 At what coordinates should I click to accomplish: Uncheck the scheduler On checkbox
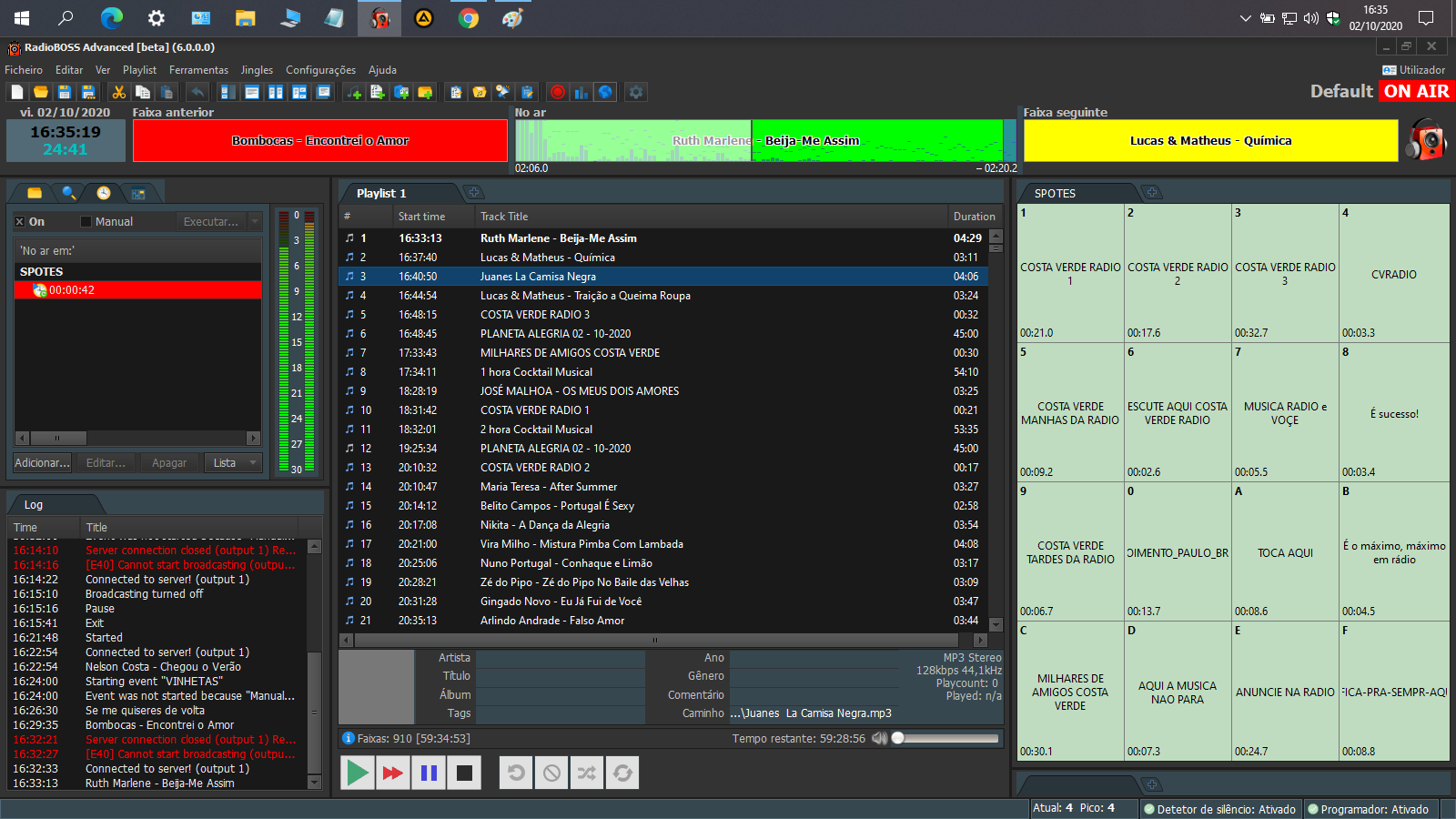click(19, 221)
